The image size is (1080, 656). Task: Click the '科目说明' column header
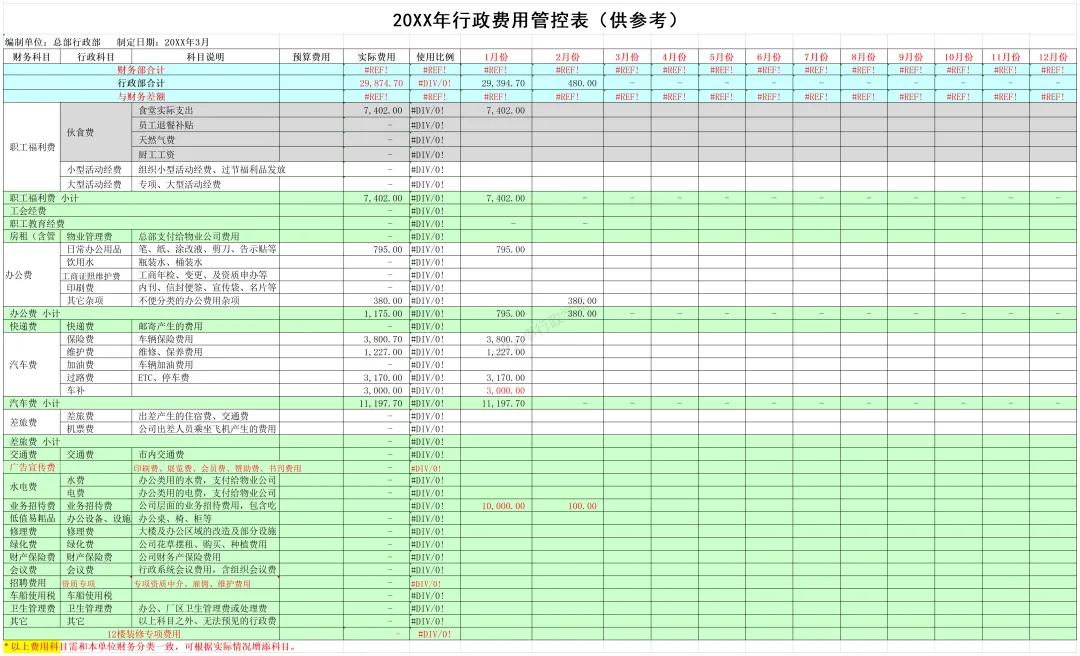(205, 57)
